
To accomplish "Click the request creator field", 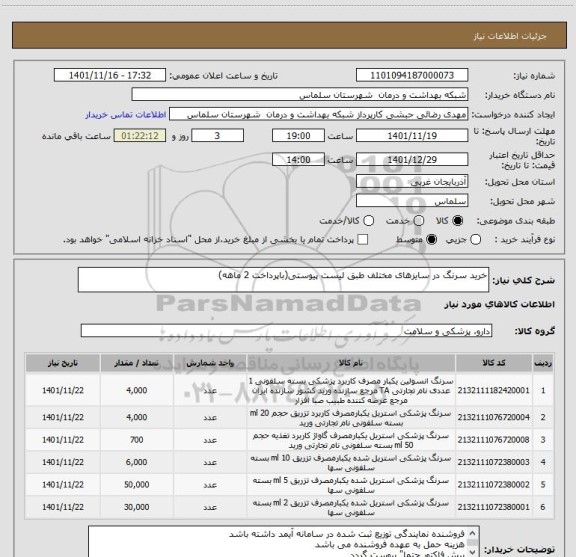I will coord(318,115).
